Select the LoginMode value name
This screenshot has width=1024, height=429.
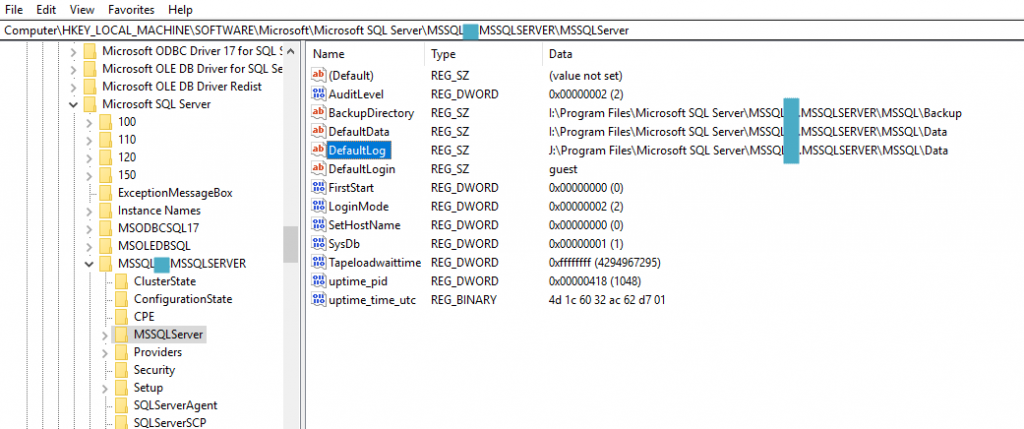click(359, 206)
